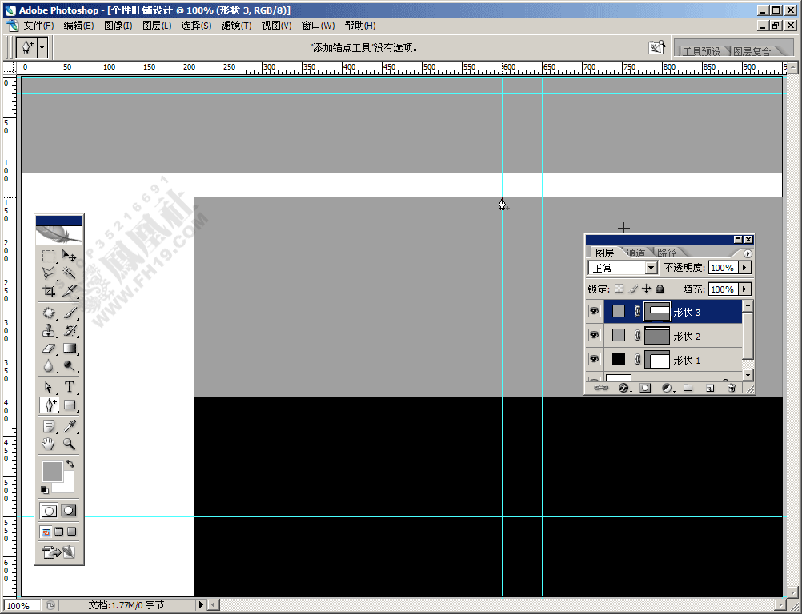Switch to Standard Screen Mode
This screenshot has height=614, width=802.
pos(46,532)
